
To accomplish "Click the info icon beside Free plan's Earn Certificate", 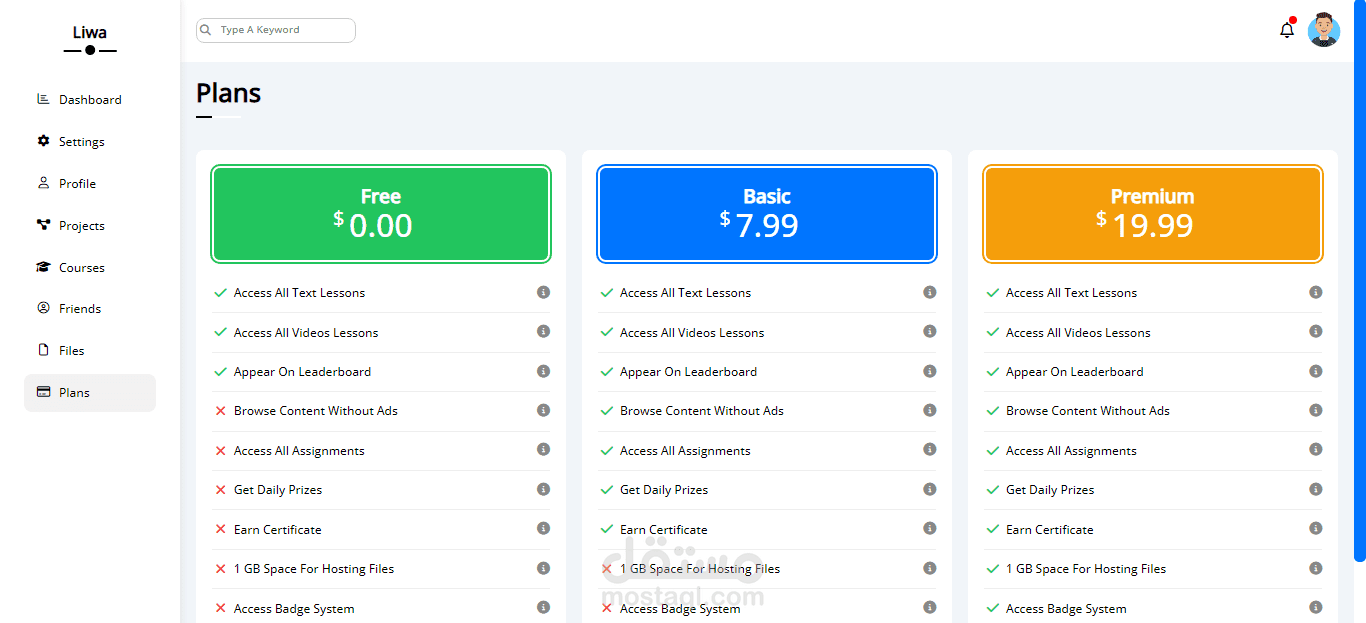I will click(x=543, y=528).
